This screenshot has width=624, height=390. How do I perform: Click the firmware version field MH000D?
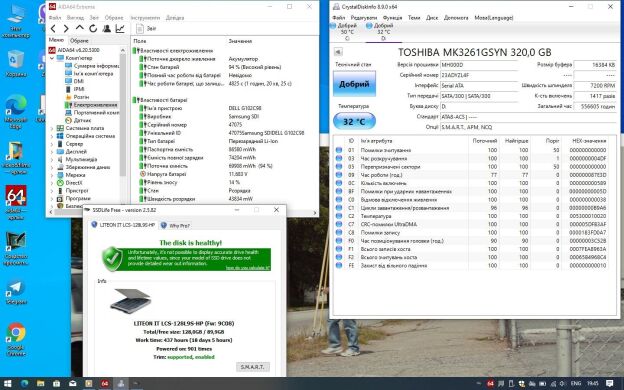tap(479, 65)
